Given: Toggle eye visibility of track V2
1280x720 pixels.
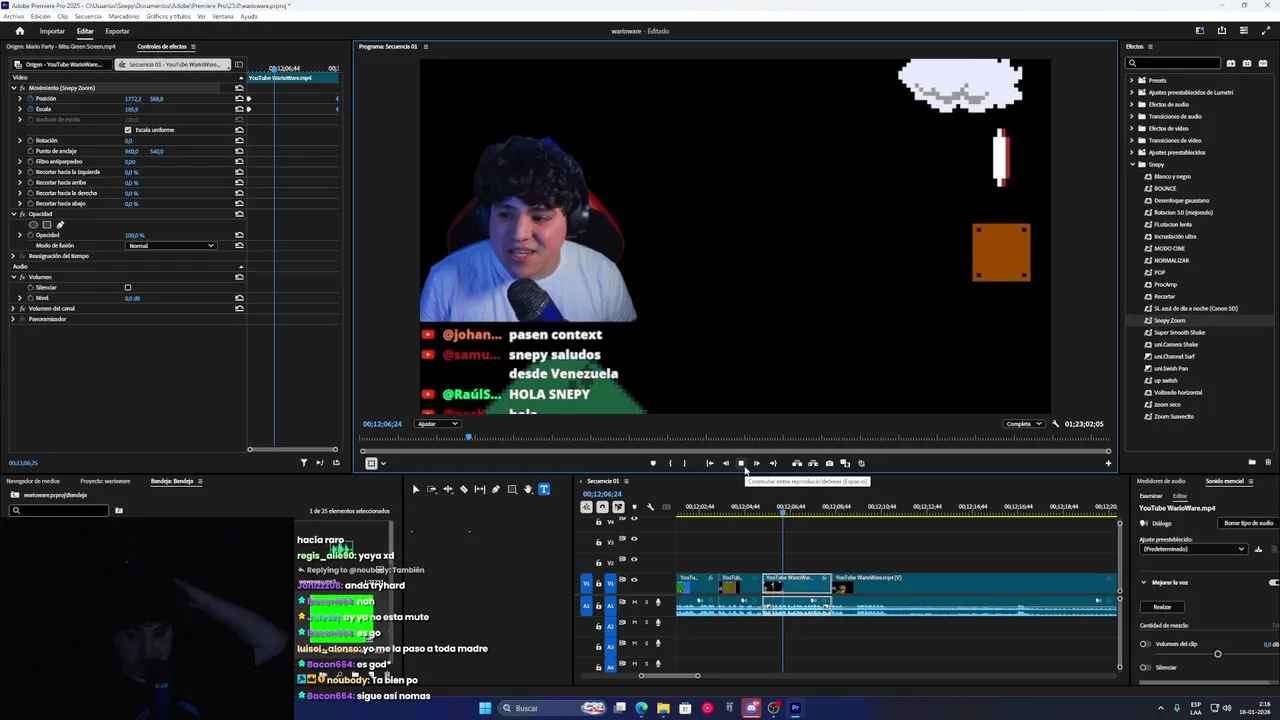Looking at the screenshot, I should [634, 561].
